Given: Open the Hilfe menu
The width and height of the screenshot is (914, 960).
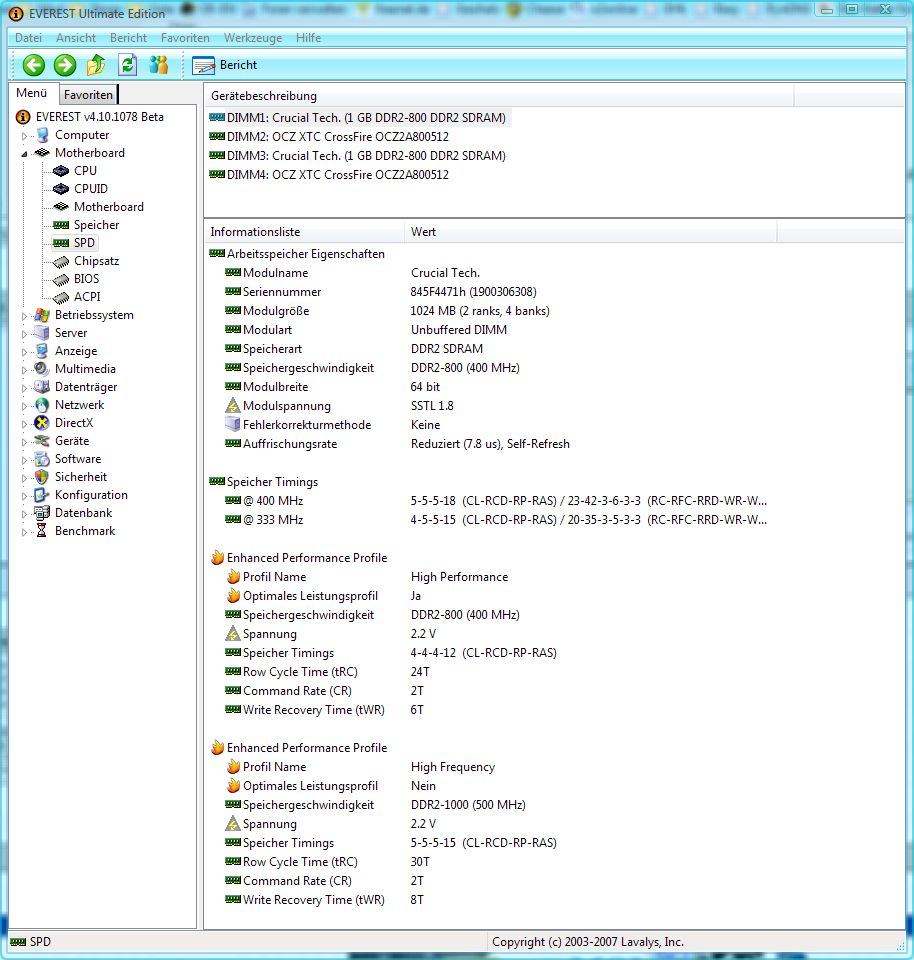Looking at the screenshot, I should pos(308,38).
